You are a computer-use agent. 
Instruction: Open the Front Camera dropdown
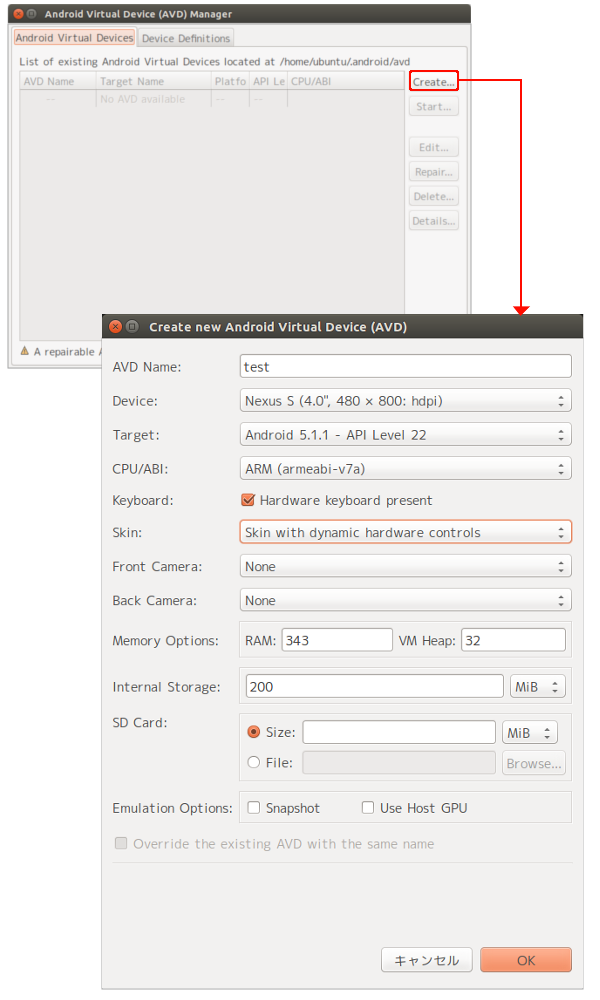(x=406, y=566)
